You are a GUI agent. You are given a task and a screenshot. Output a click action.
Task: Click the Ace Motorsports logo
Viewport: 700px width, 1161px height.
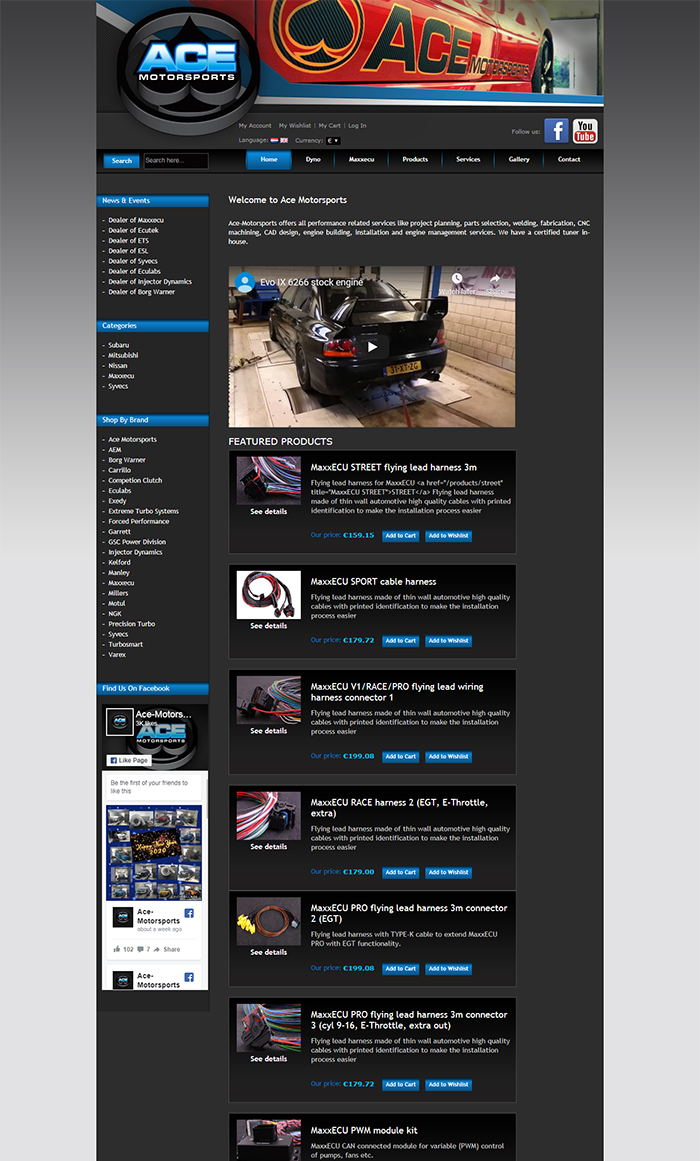[x=188, y=69]
